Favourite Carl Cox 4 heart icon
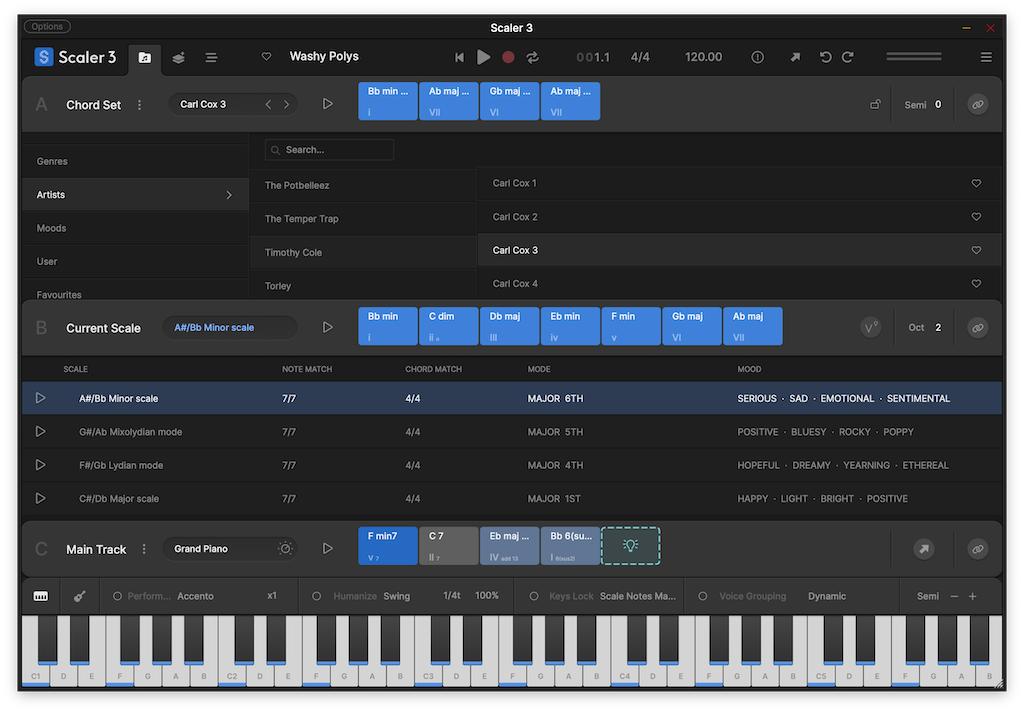This screenshot has height=712, width=1024. [976, 283]
